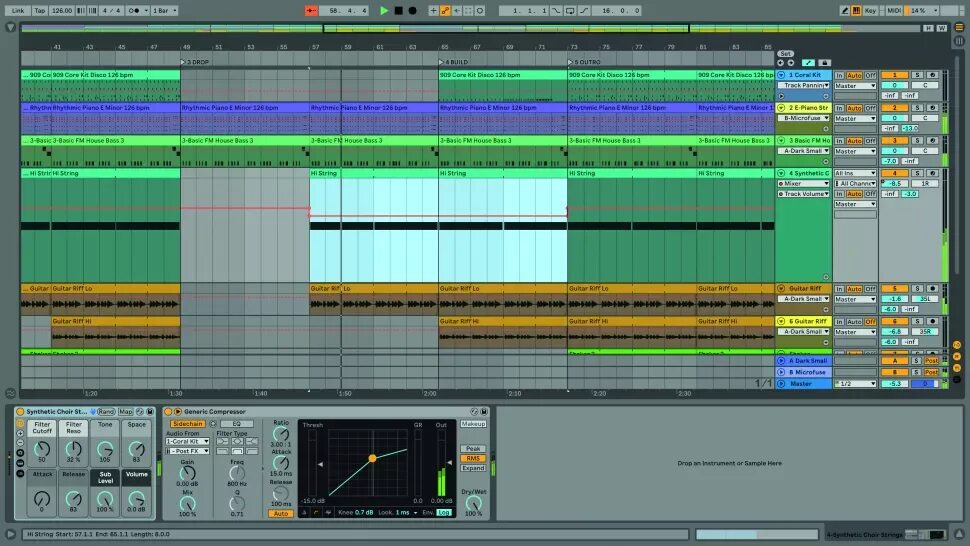The image size is (970, 546).
Task: Click the MIDI Arrangement Overdub plus button
Action: pos(433,11)
